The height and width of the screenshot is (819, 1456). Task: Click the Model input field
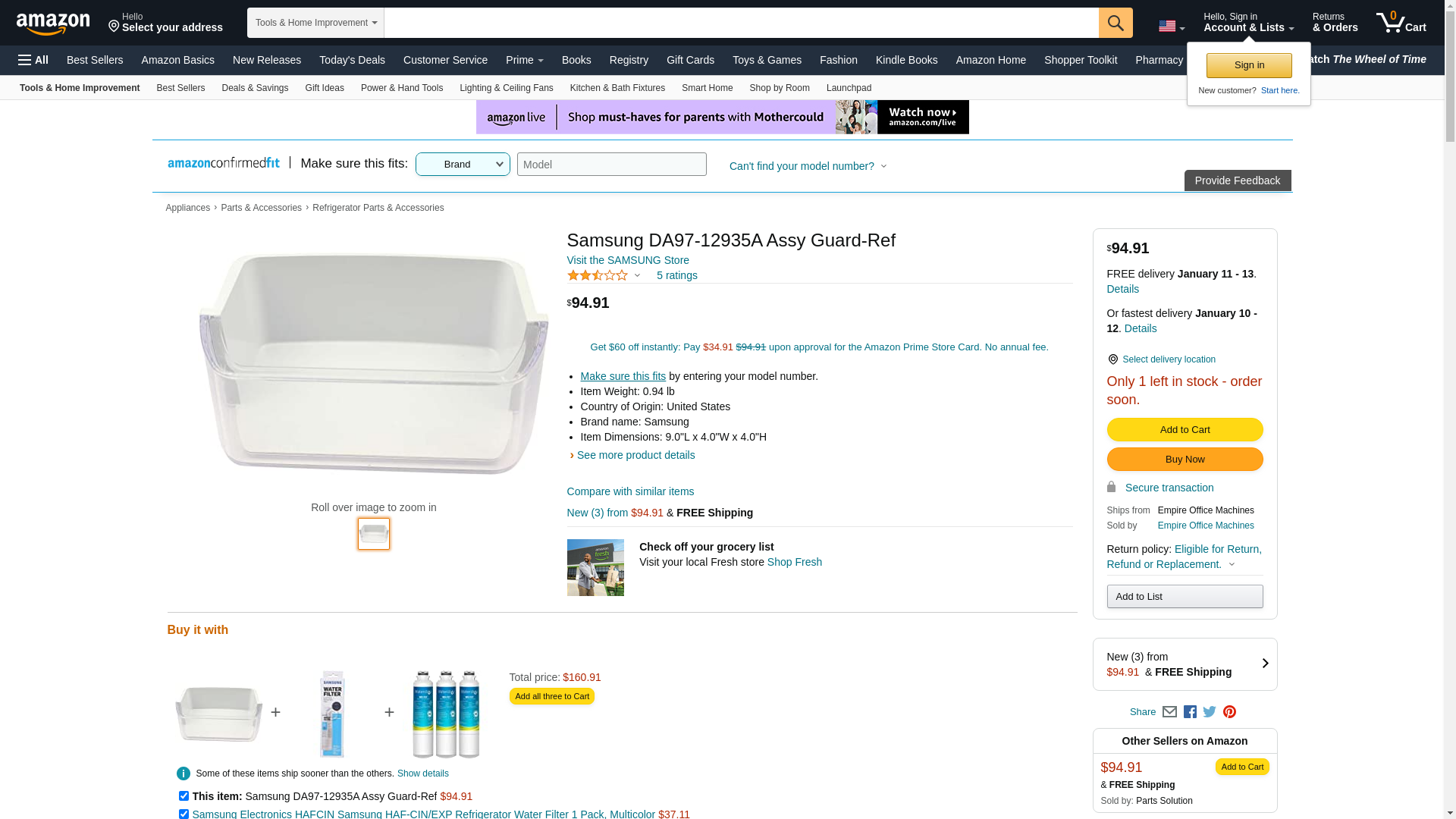point(611,165)
